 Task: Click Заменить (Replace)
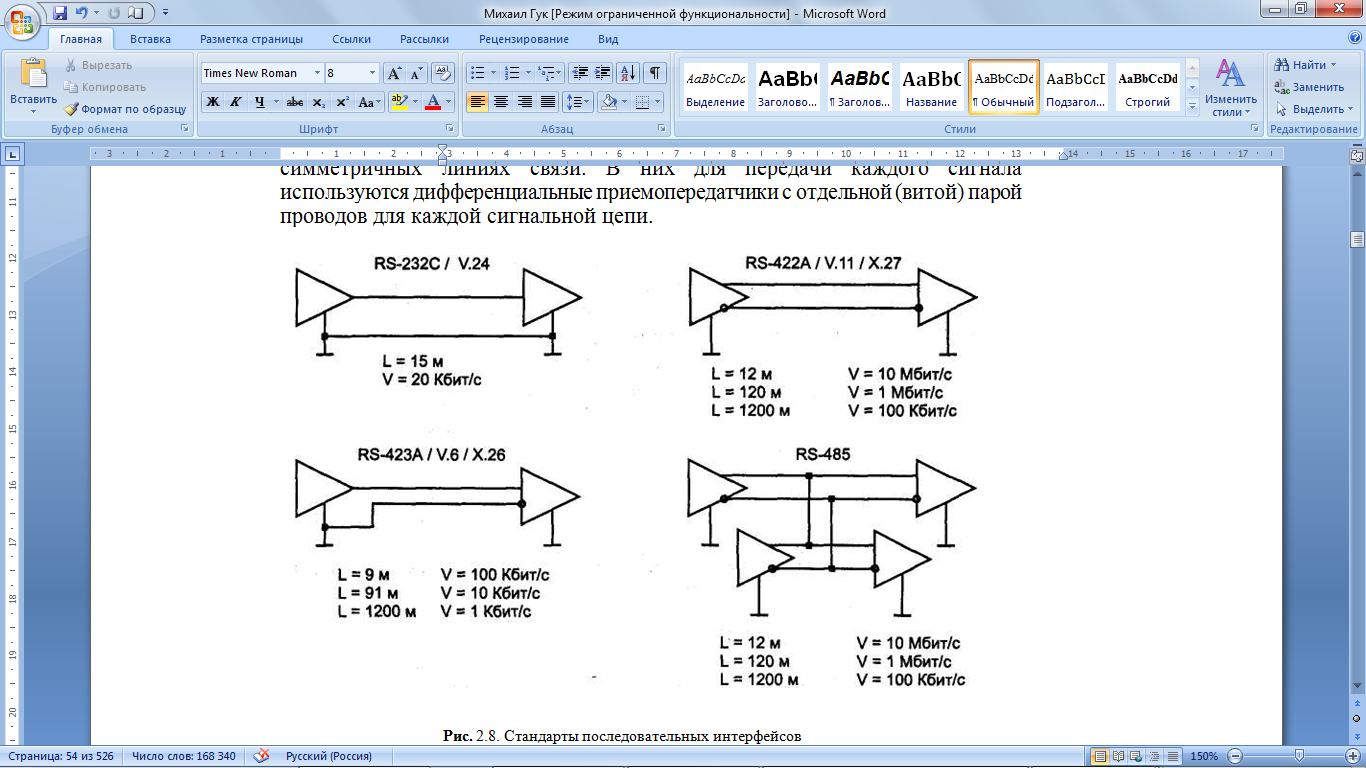coord(1309,87)
